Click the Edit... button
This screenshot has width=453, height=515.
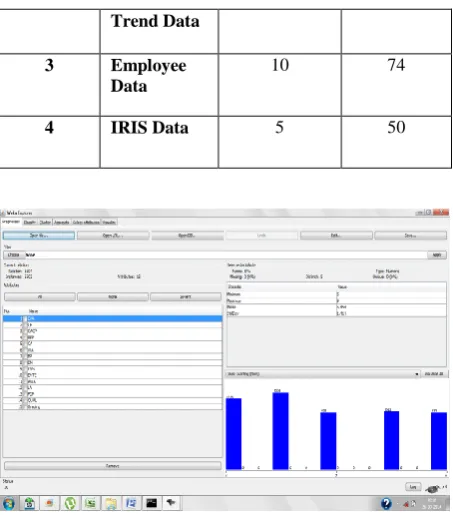coord(336,235)
